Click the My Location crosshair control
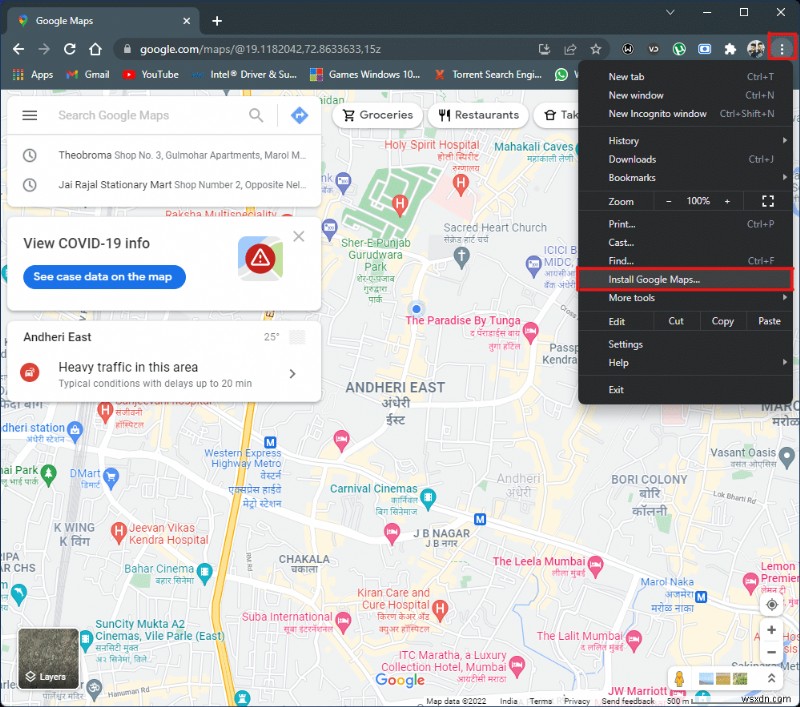The image size is (800, 707). click(771, 604)
